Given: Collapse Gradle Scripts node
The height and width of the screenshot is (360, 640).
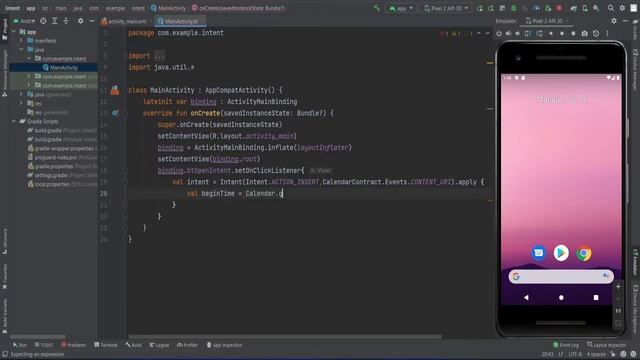Looking at the screenshot, I should 14,122.
